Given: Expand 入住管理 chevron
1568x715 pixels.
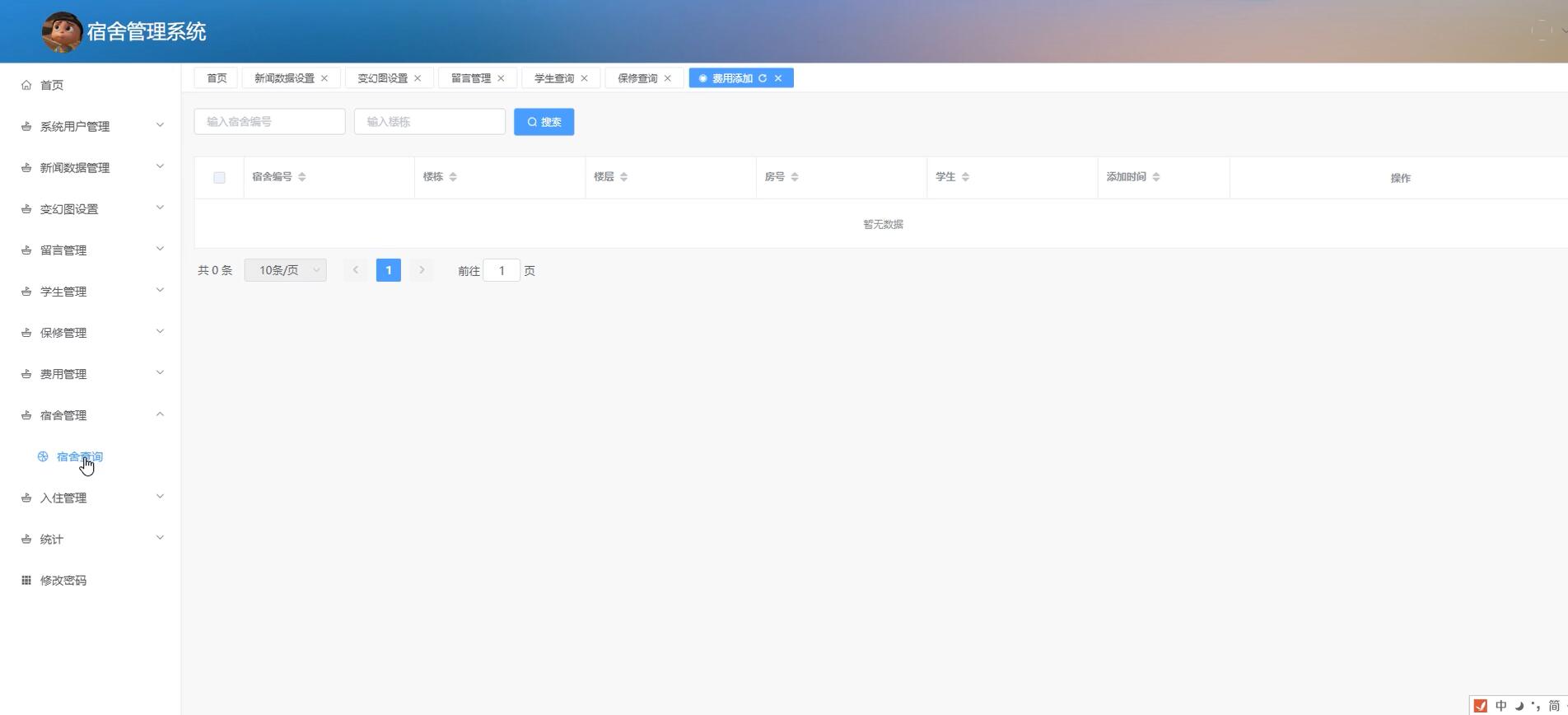Looking at the screenshot, I should [x=160, y=496].
